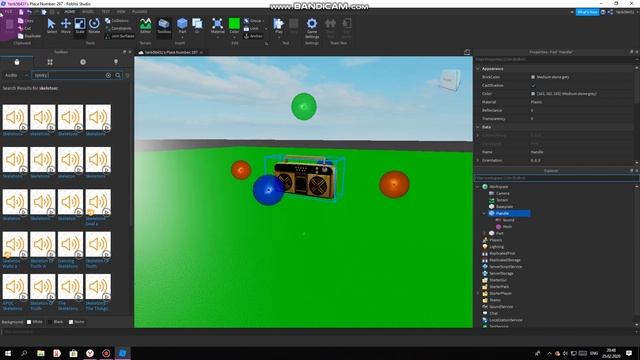Open Game Settings
Screen dimensions: 640x360
coord(312,28)
